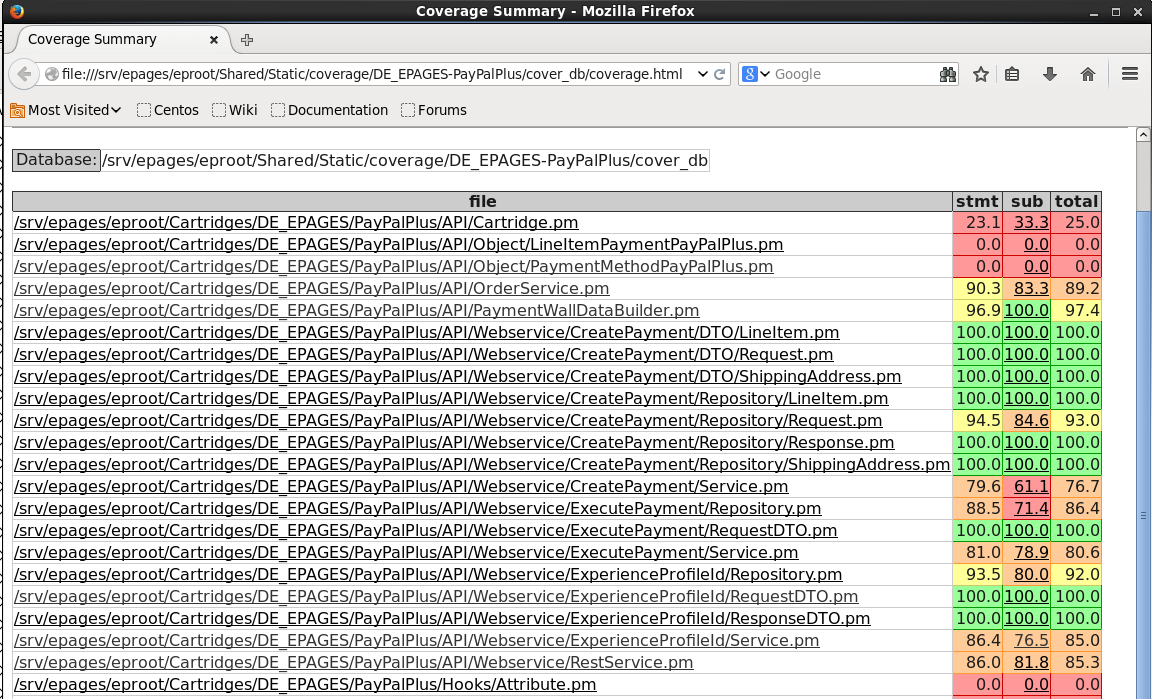Bookmark this page with the star icon
The height and width of the screenshot is (699, 1152).
pyautogui.click(x=981, y=74)
